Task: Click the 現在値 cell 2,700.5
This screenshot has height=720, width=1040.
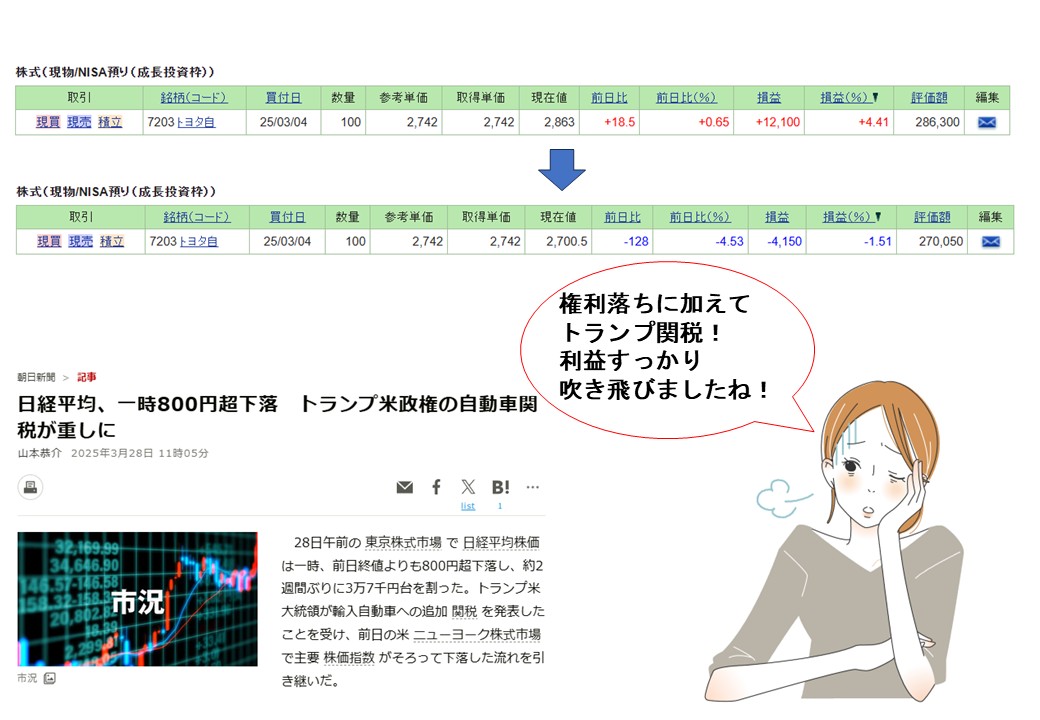Action: [566, 241]
